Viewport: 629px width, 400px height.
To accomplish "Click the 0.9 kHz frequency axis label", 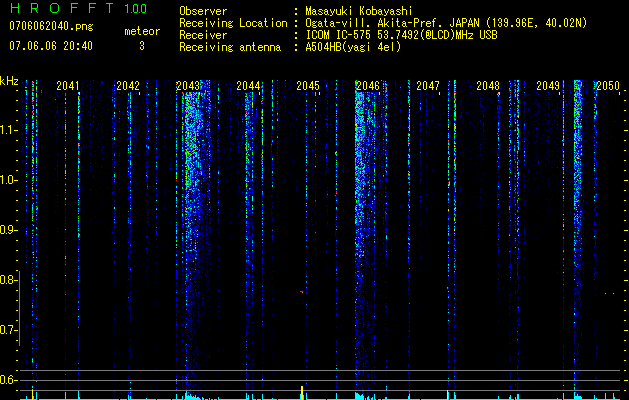I will (8, 230).
